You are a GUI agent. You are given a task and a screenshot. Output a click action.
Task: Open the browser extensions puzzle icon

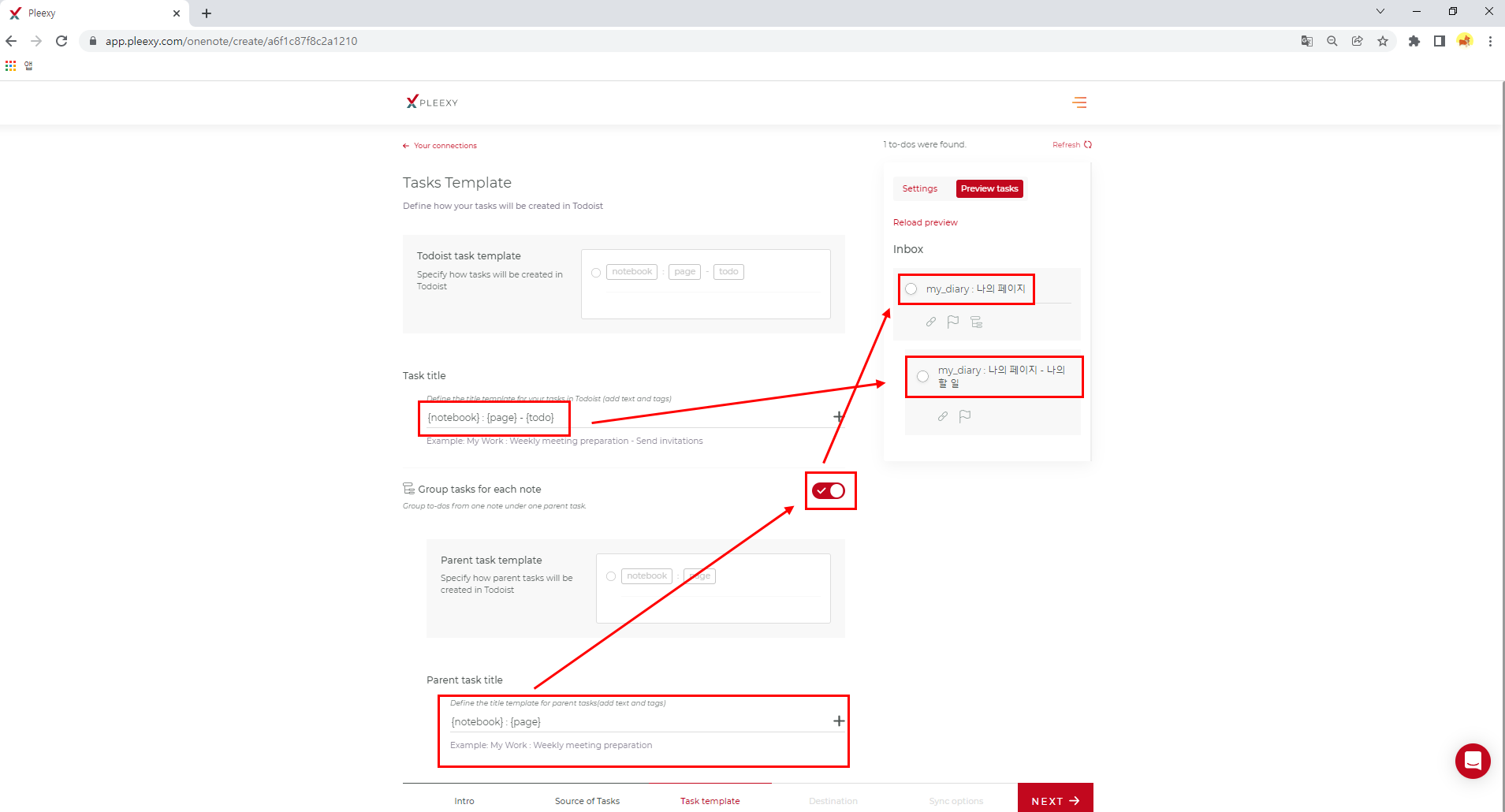point(1414,41)
